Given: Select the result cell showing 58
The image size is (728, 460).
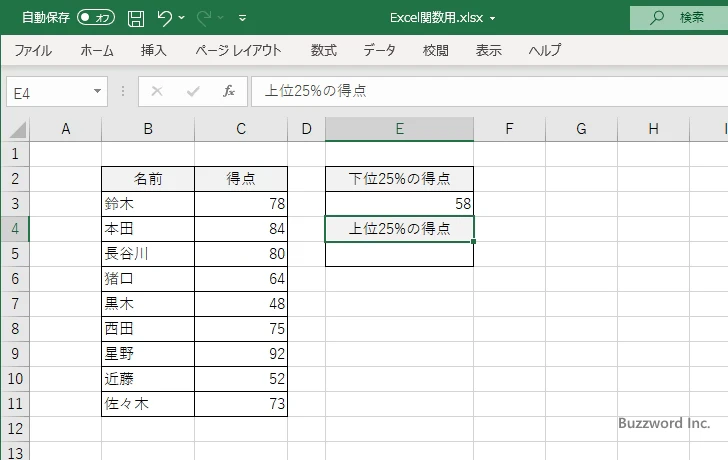Looking at the screenshot, I should click(399, 204).
